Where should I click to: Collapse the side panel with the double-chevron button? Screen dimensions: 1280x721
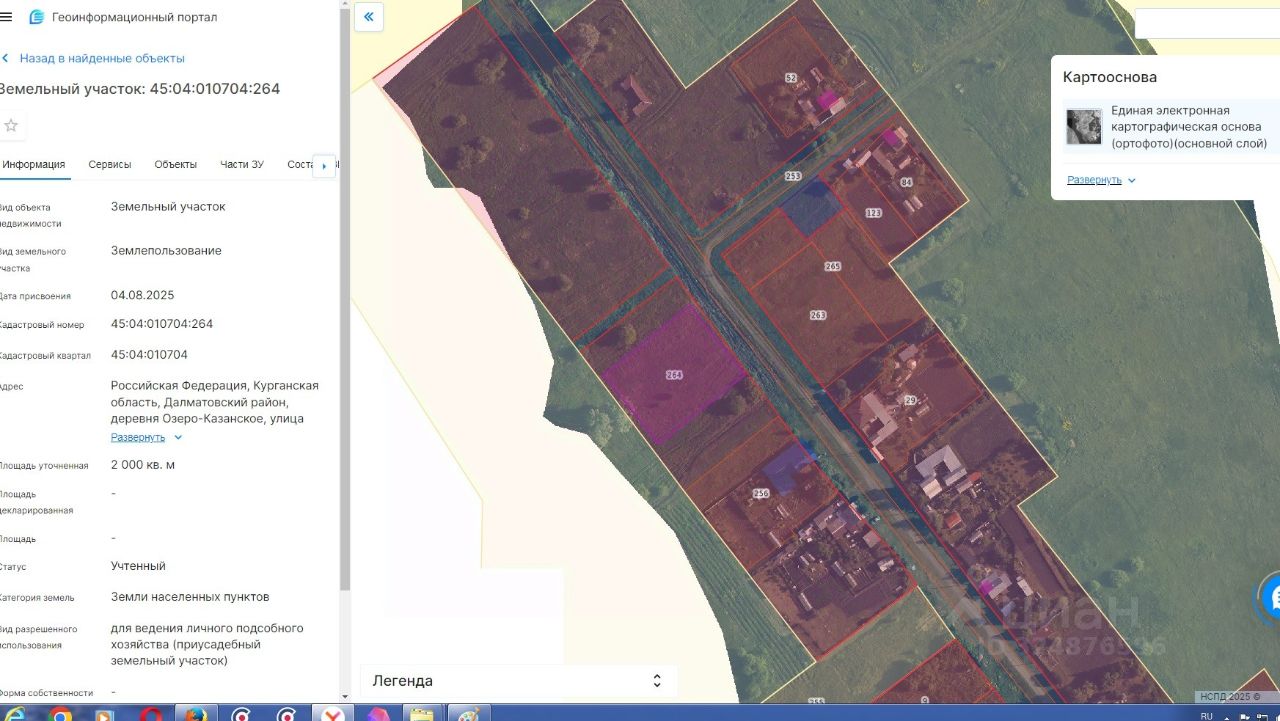(369, 17)
